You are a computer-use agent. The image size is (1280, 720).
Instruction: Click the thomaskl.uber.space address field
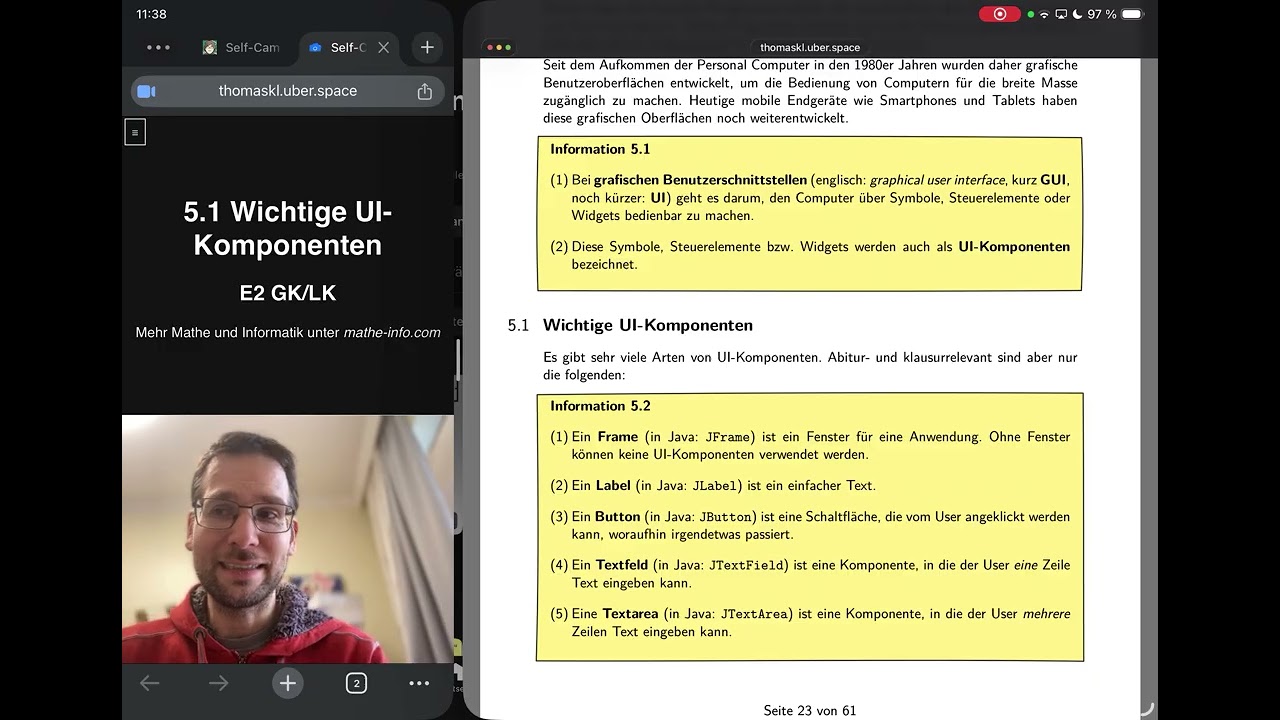coord(288,91)
